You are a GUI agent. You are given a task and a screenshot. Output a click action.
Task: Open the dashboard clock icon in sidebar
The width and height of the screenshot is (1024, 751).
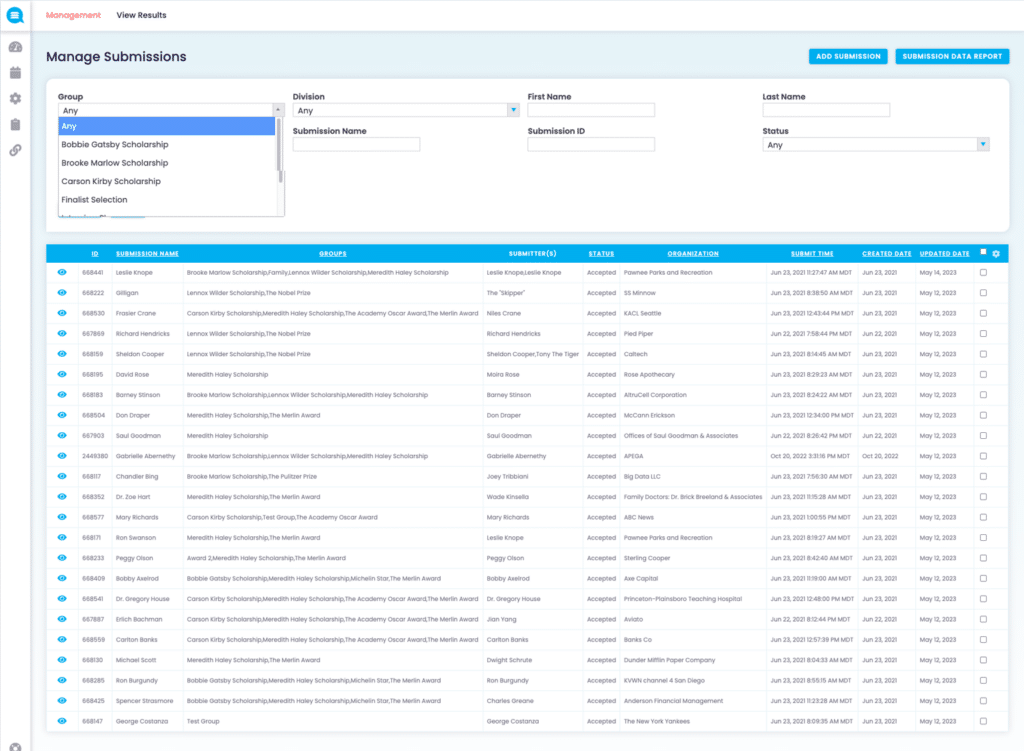coord(15,46)
